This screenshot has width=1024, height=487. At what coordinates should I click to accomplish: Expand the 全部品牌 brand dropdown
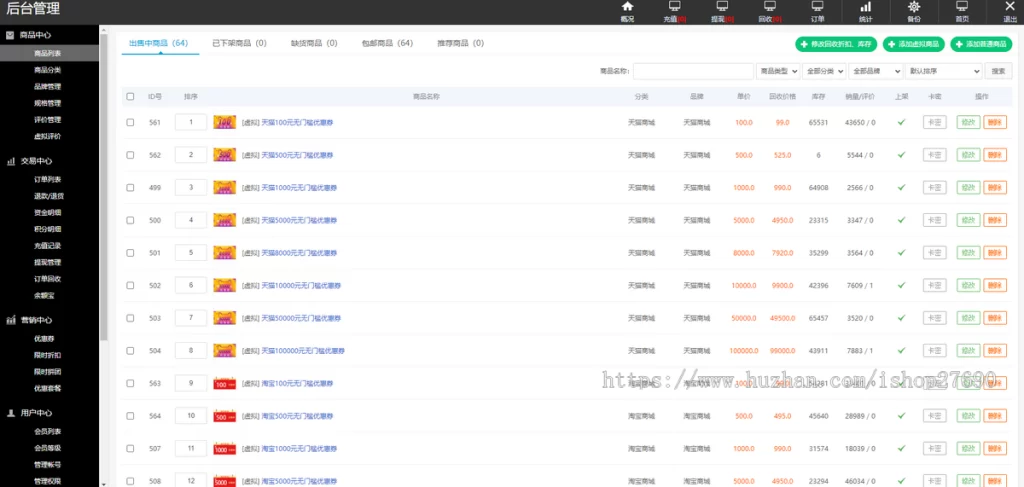tap(874, 71)
